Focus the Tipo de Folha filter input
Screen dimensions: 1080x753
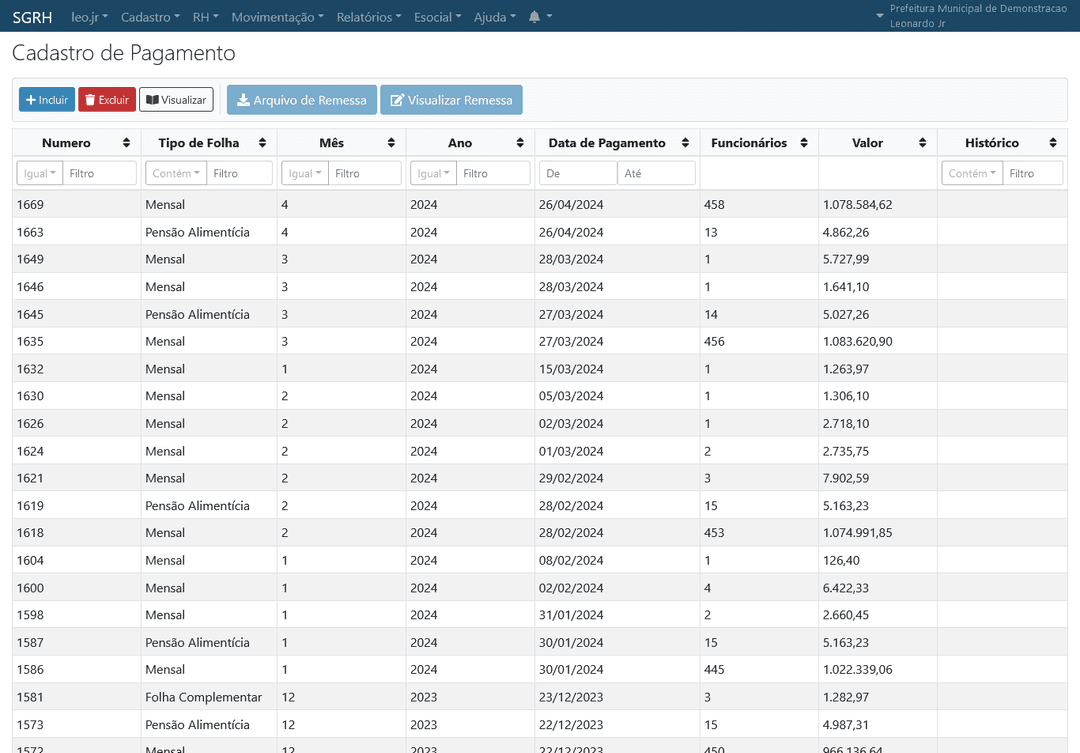tap(240, 173)
